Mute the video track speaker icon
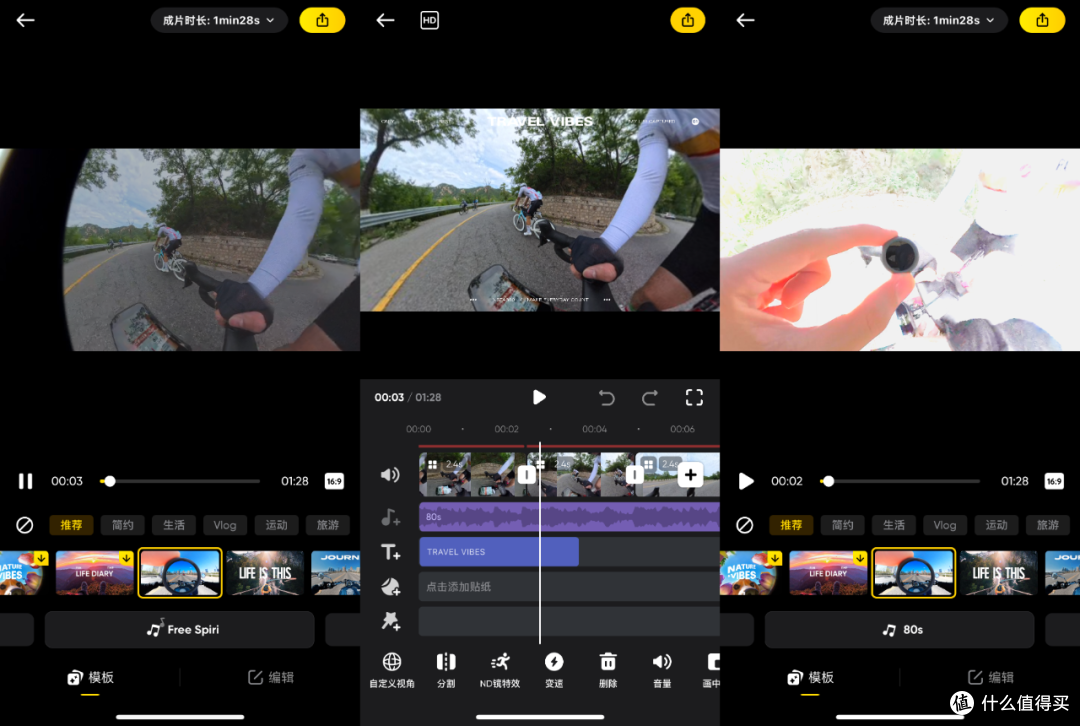Viewport: 1080px width, 726px height. (390, 475)
